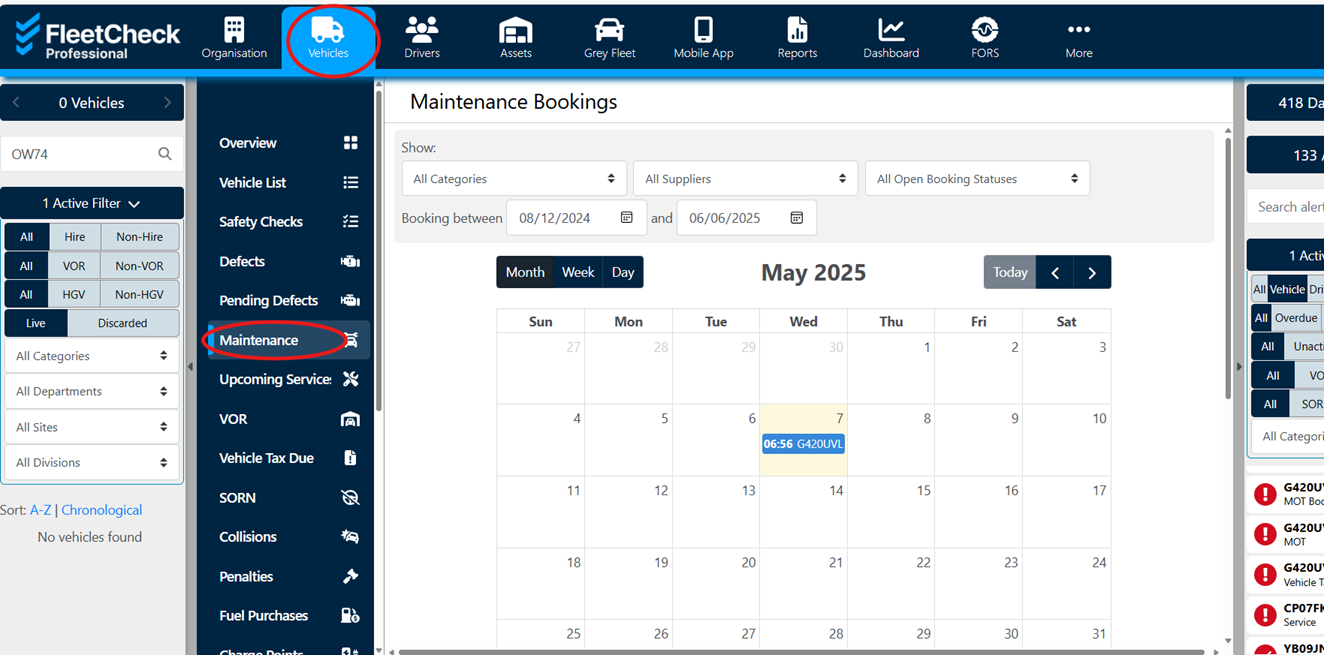Open the Organisation building icon

pos(234,30)
